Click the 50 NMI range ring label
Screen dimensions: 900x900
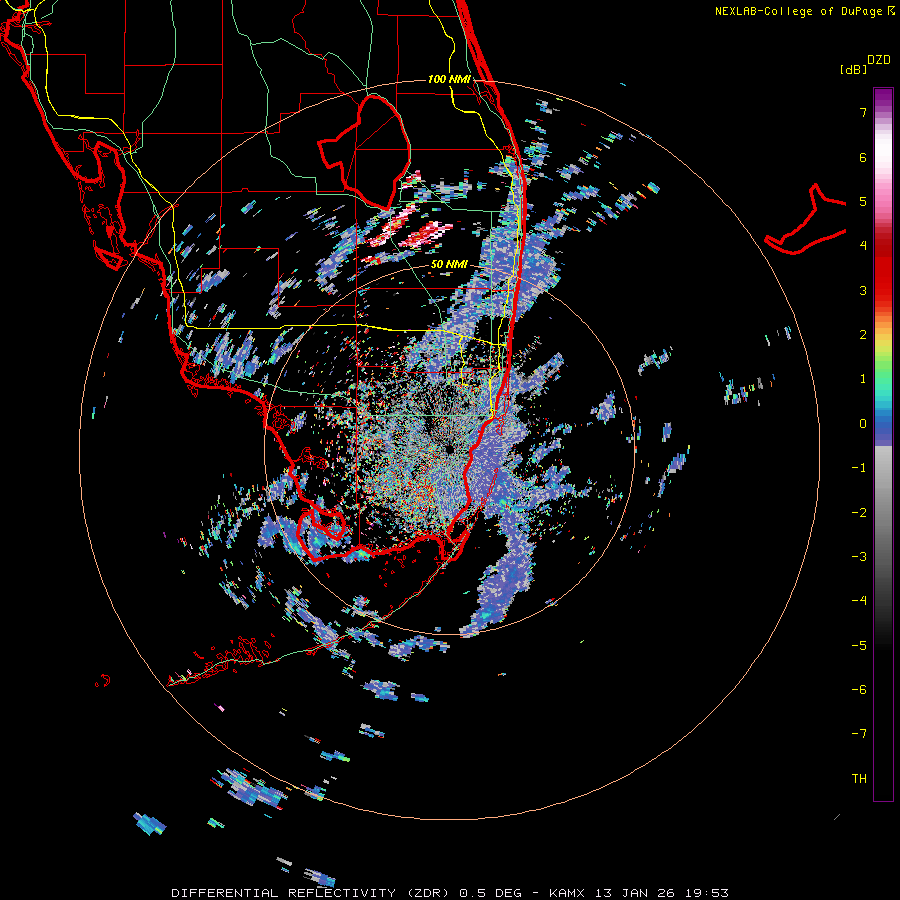pos(449,264)
